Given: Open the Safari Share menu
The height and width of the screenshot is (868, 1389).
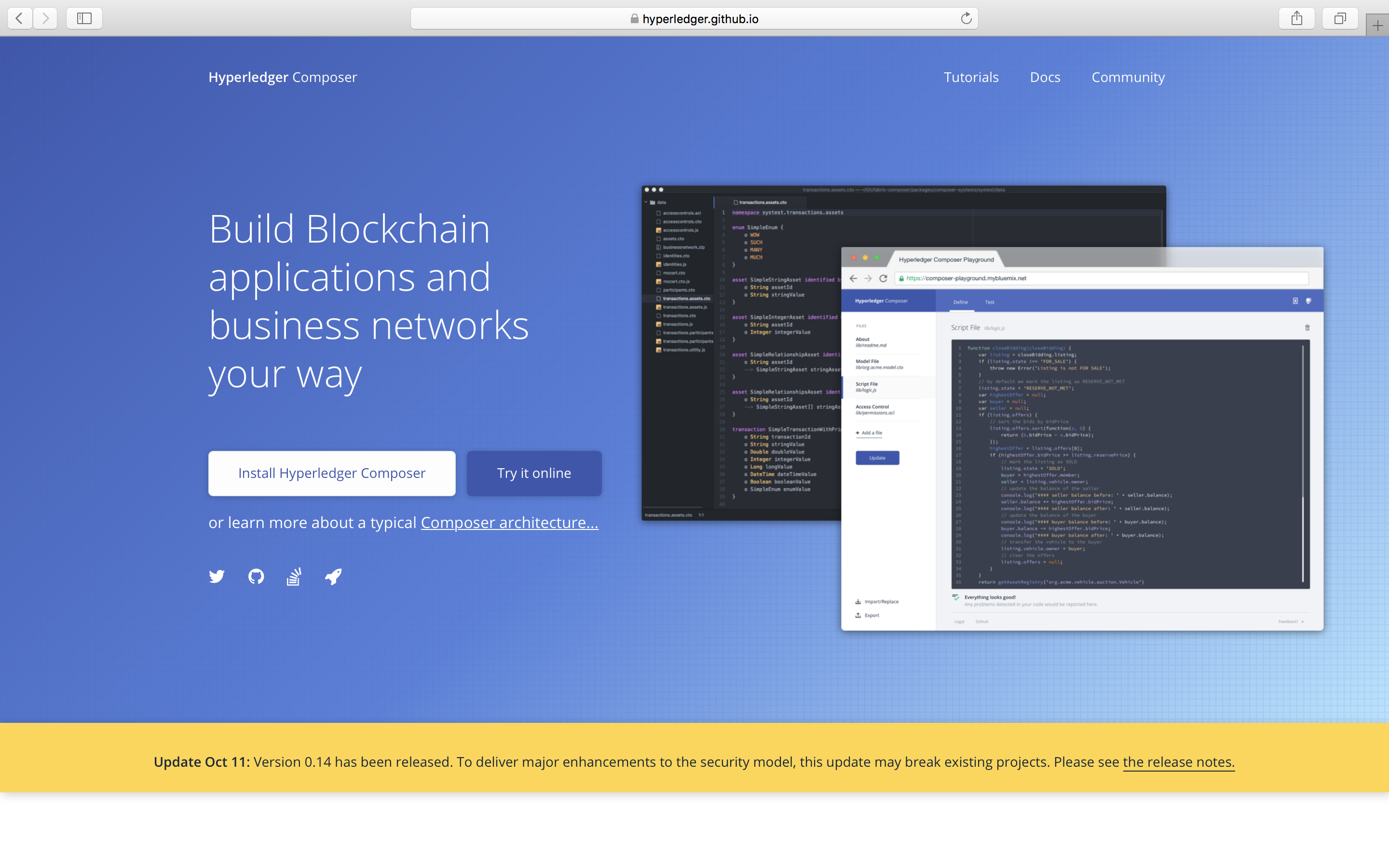Looking at the screenshot, I should (1296, 18).
